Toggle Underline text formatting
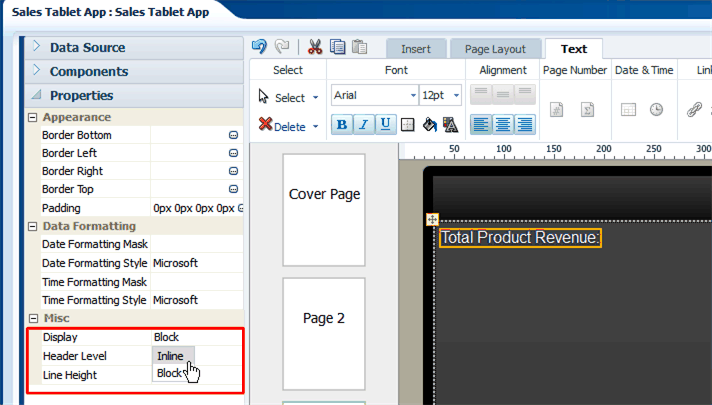This screenshot has height=405, width=712. tap(385, 124)
